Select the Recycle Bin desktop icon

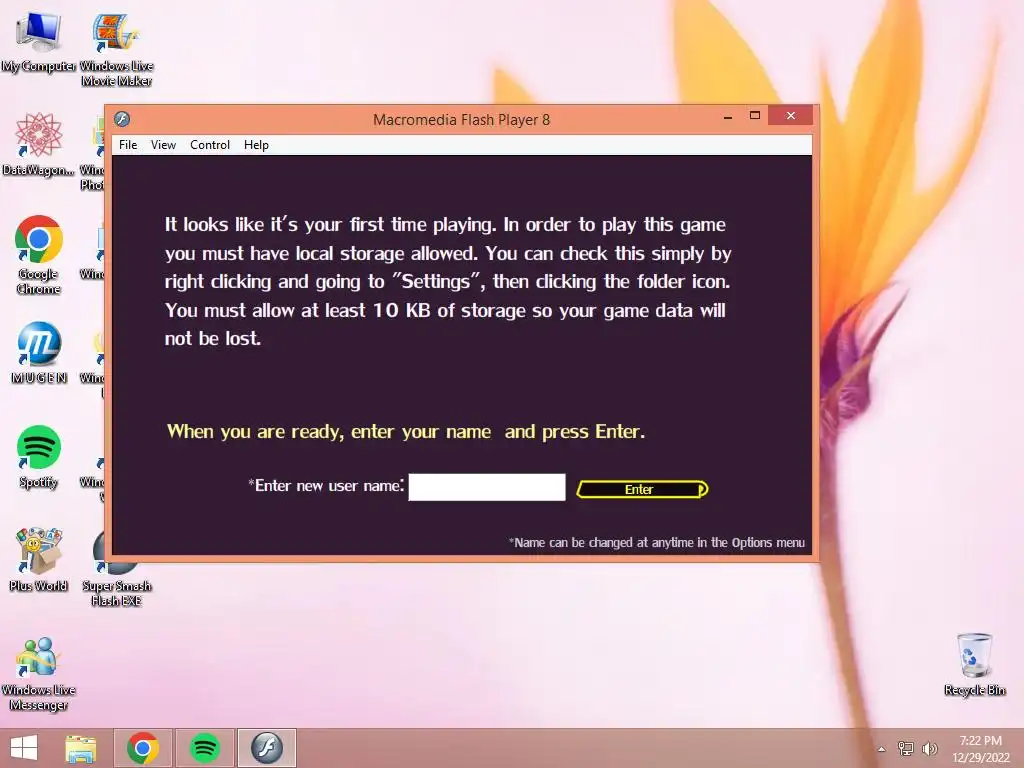(x=974, y=665)
